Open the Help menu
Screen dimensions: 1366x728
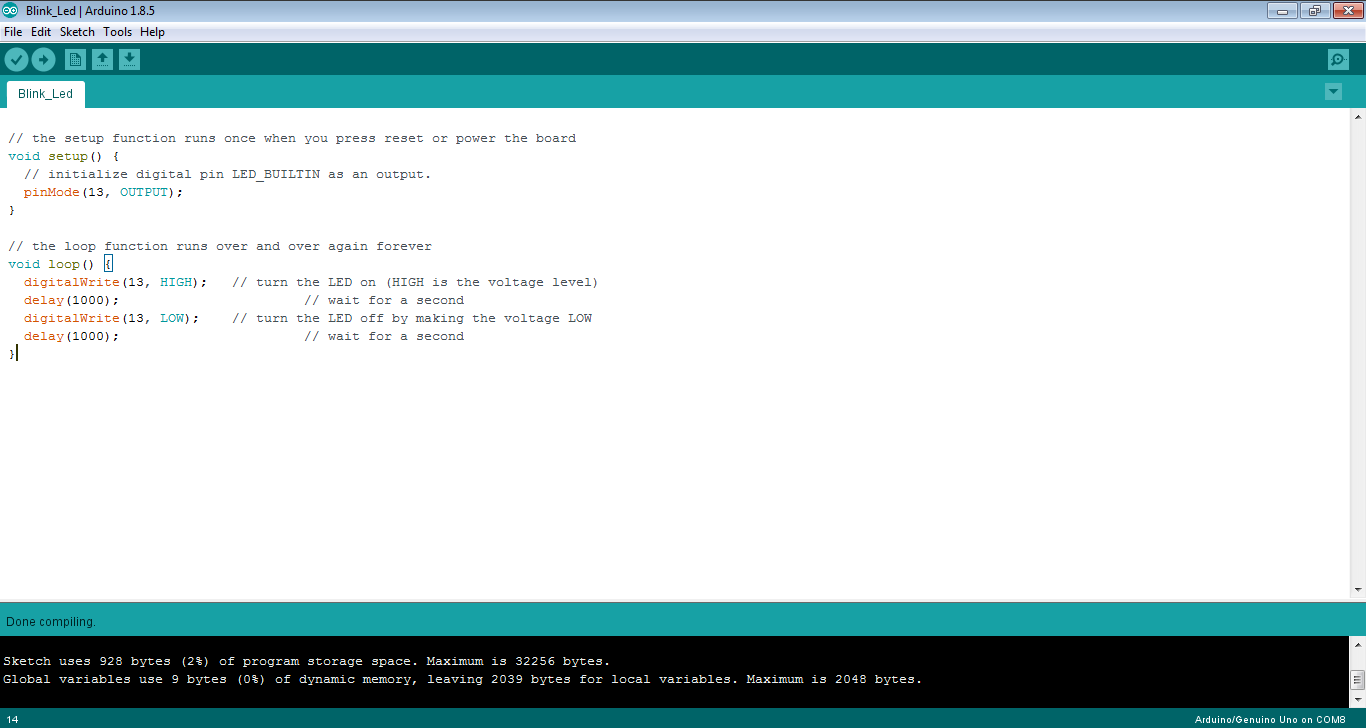pos(152,31)
